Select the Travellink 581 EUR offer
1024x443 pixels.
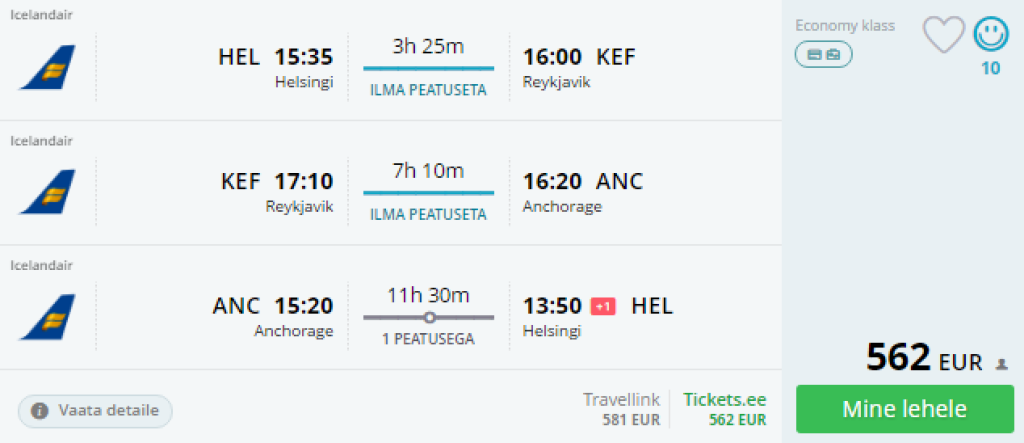click(x=621, y=409)
